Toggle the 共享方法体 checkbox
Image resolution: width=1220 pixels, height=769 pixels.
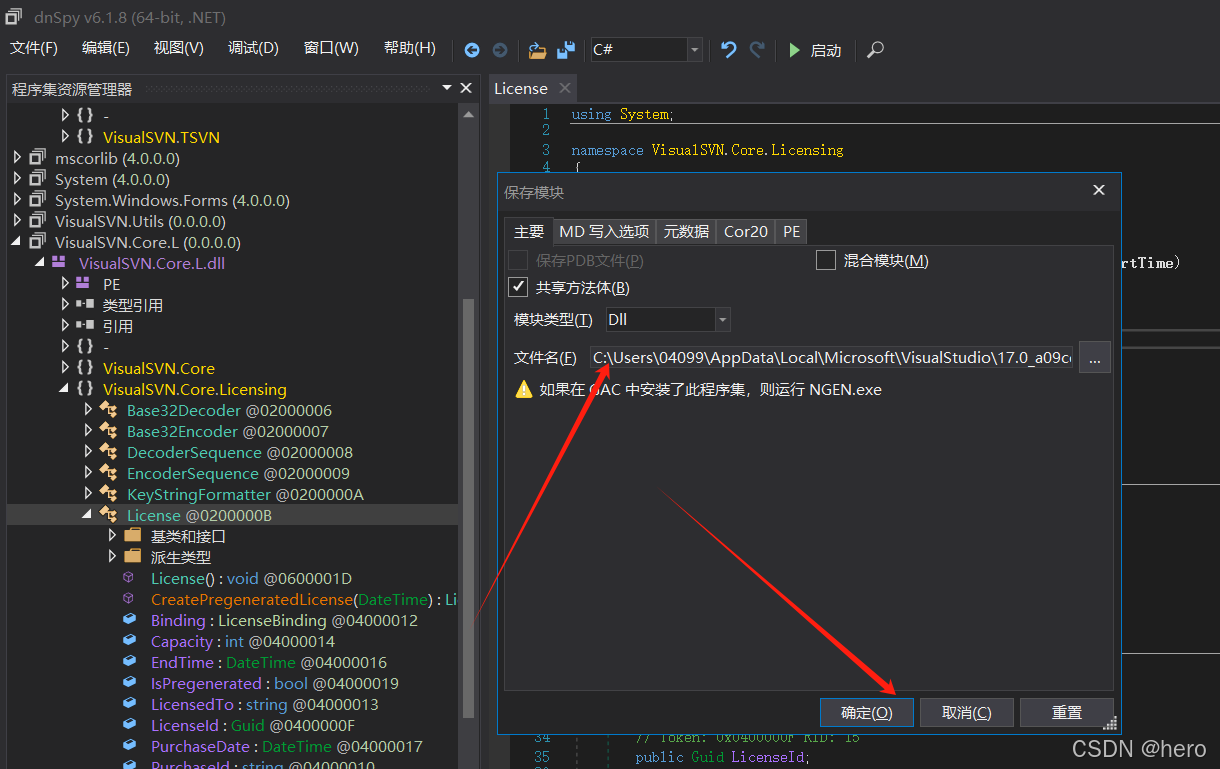(518, 288)
